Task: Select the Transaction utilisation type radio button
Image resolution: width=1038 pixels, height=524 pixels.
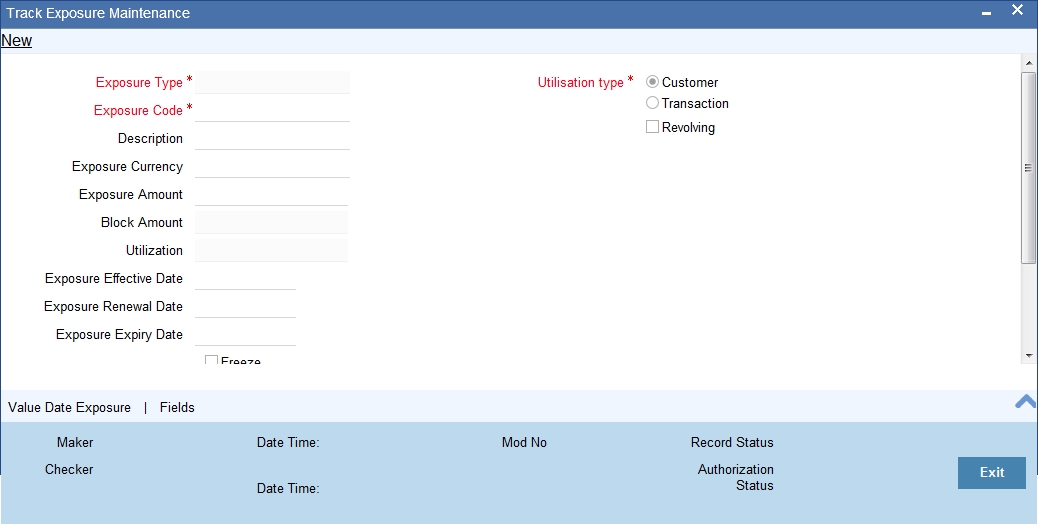Action: [x=652, y=103]
